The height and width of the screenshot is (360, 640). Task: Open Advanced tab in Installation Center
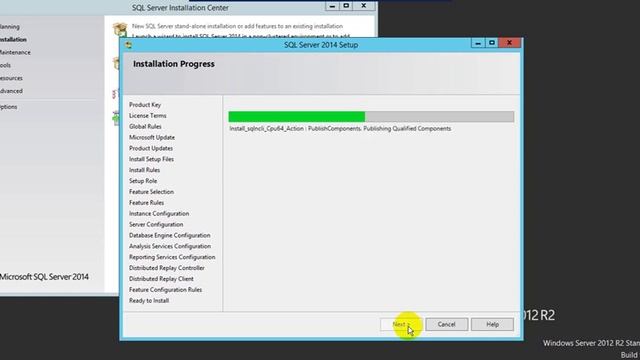11,91
